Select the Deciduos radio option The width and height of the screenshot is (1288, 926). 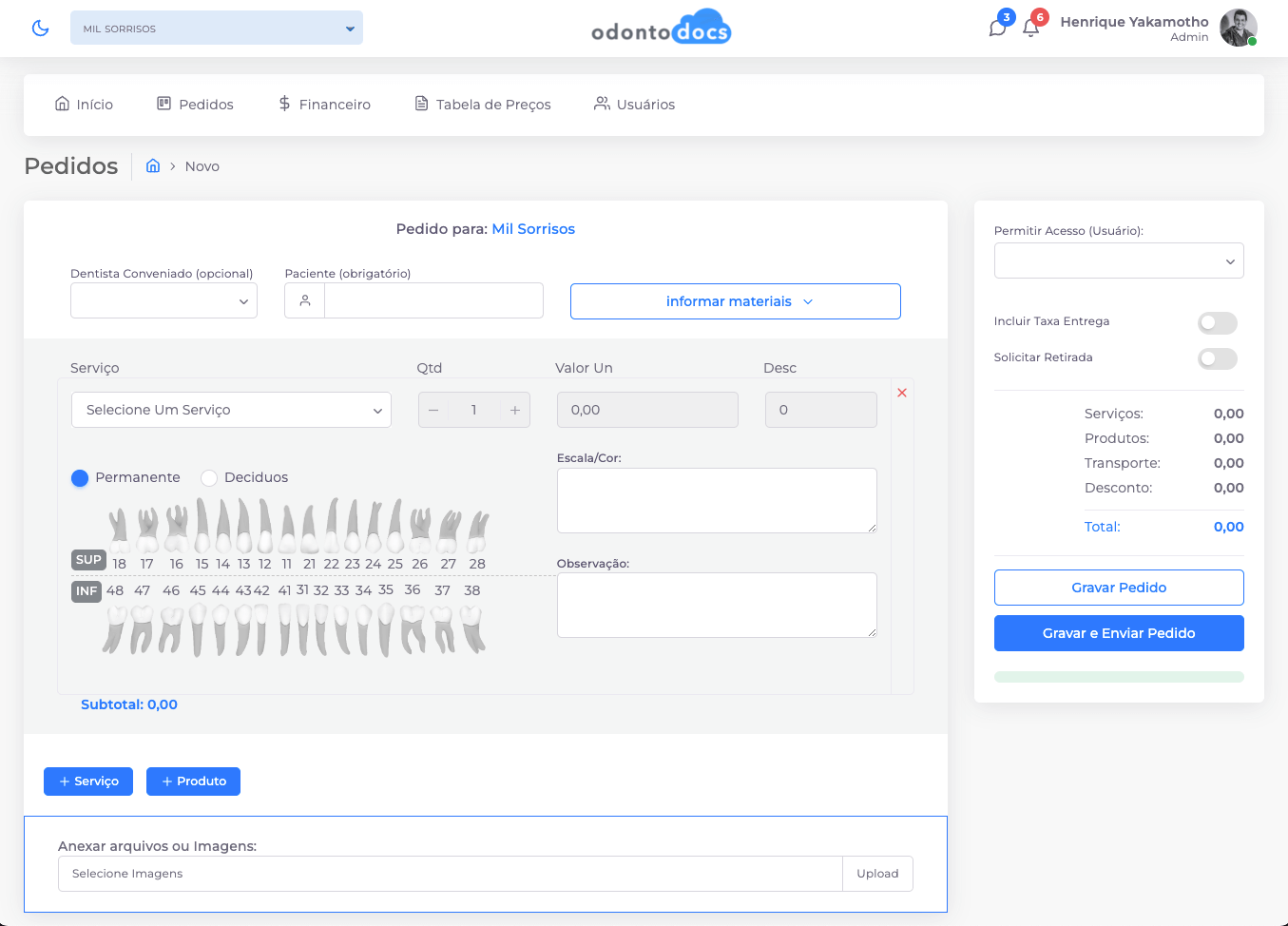[209, 477]
